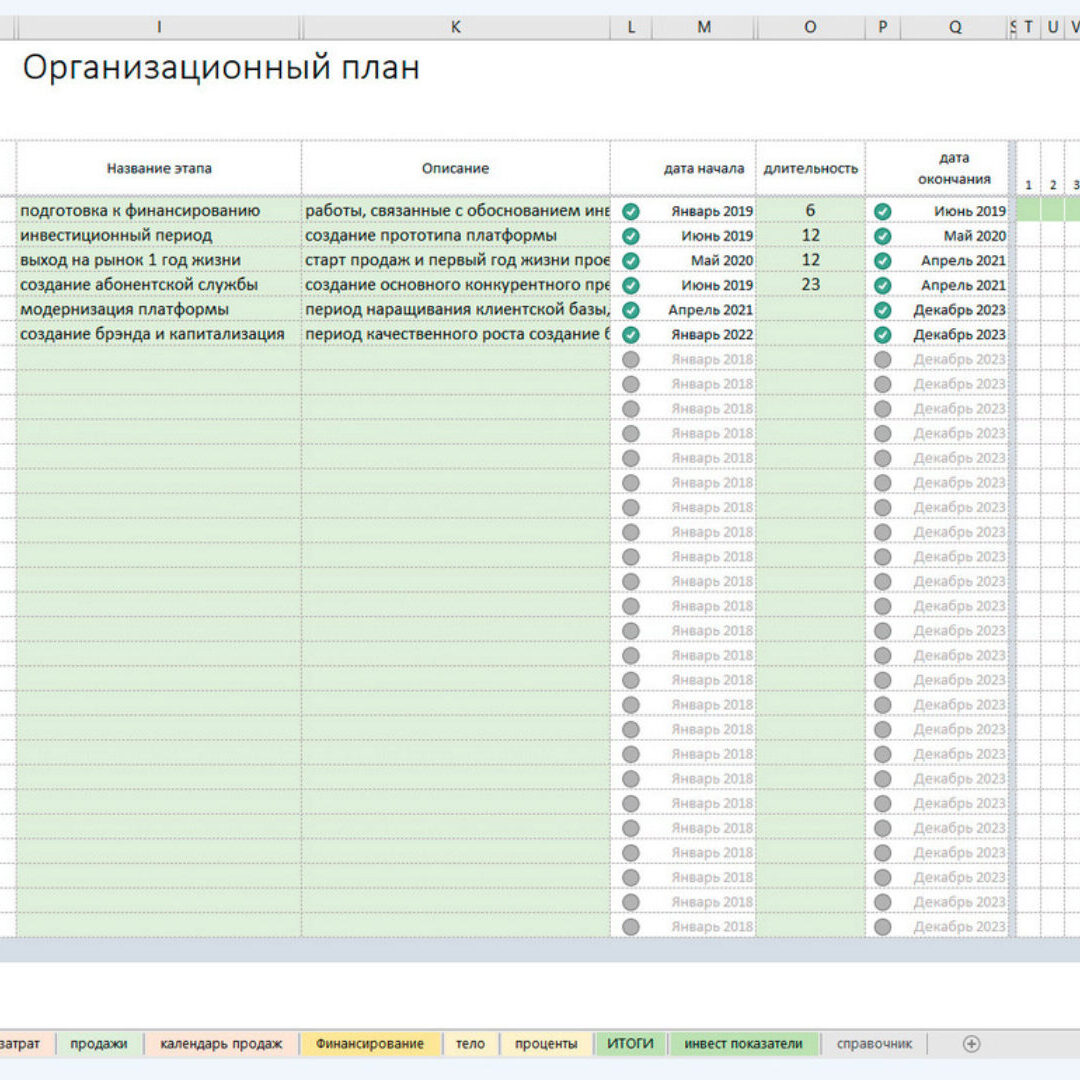Open the ИТОГИ sheet tab
The width and height of the screenshot is (1080, 1080).
coord(630,1043)
